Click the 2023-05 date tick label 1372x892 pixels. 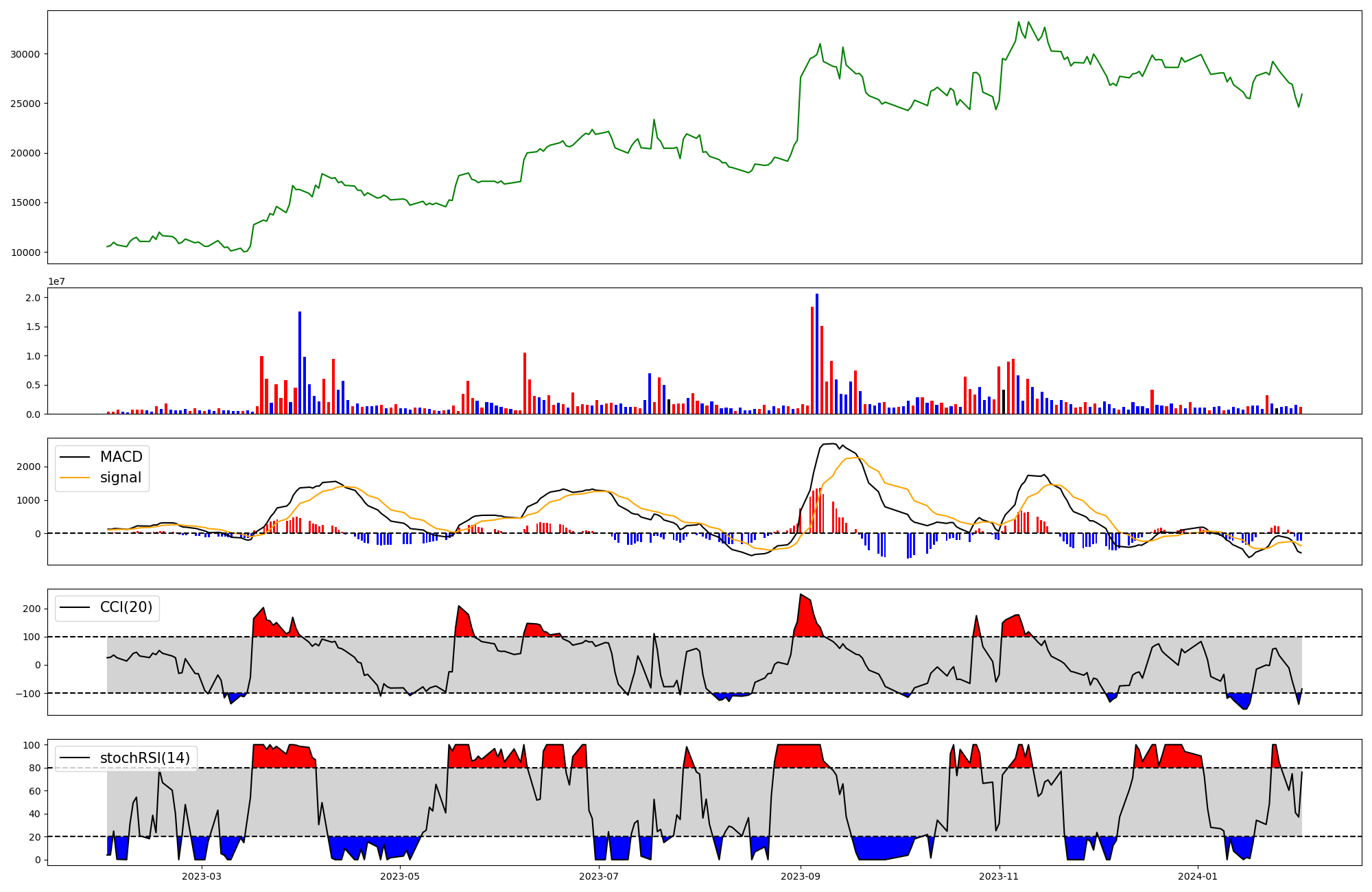[x=399, y=876]
